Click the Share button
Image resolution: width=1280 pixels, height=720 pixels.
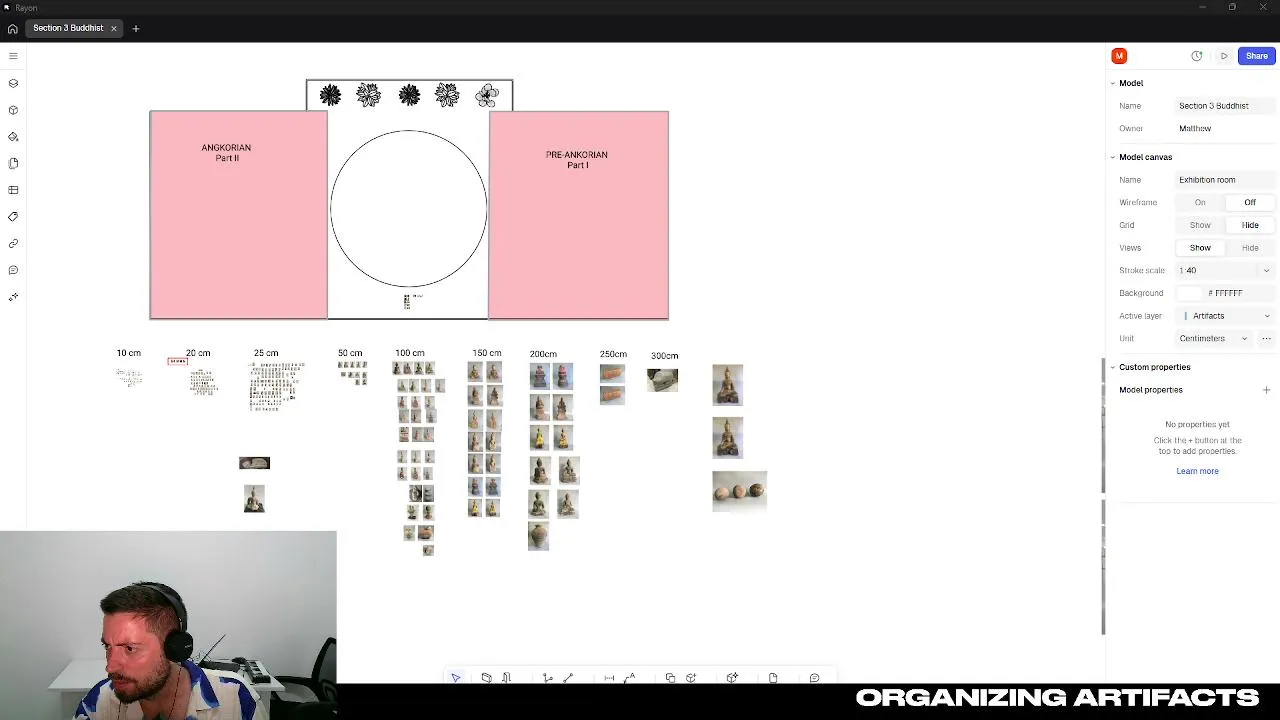pyautogui.click(x=1257, y=56)
